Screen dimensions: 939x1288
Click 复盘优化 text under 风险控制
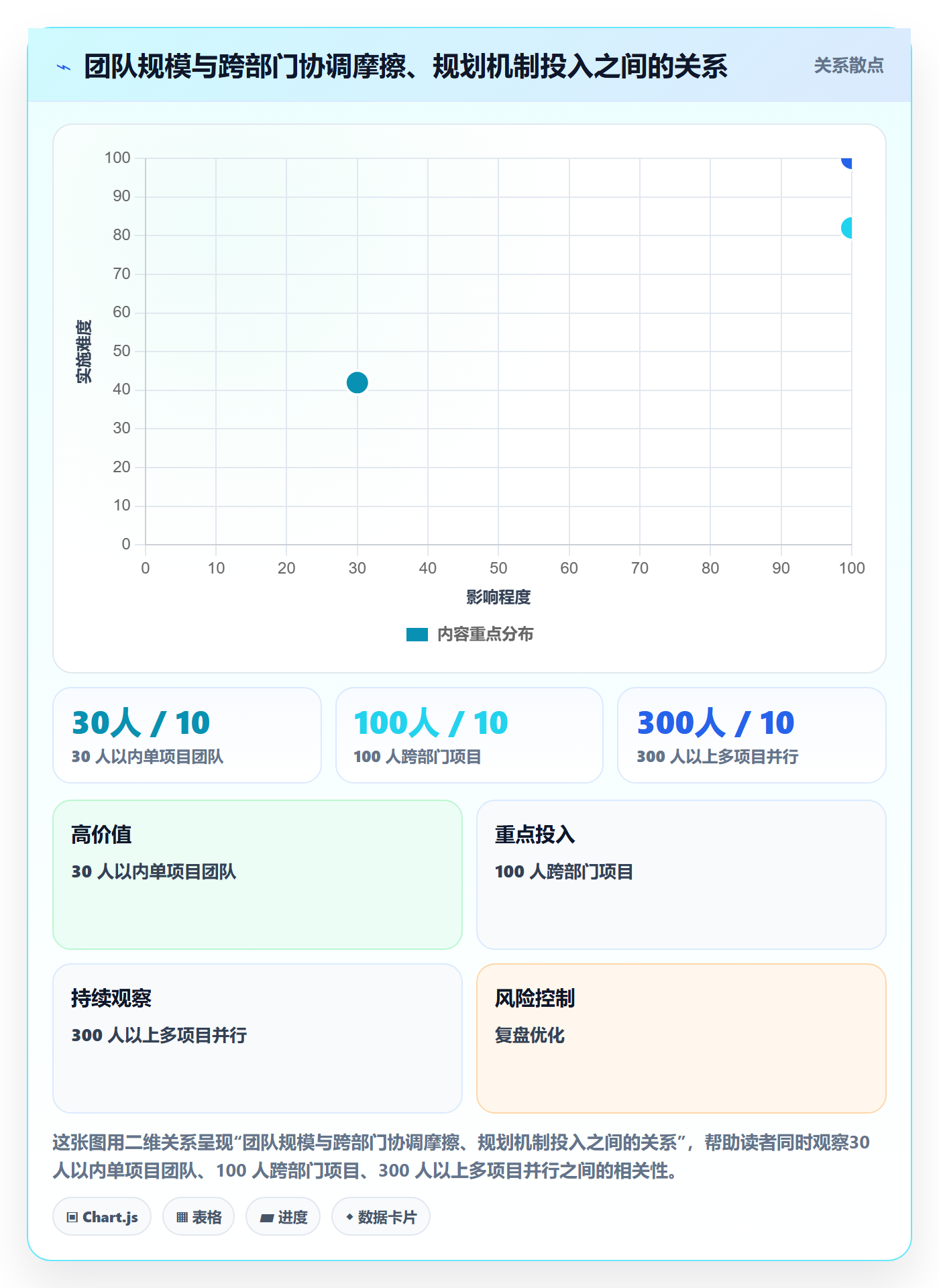[x=530, y=1036]
